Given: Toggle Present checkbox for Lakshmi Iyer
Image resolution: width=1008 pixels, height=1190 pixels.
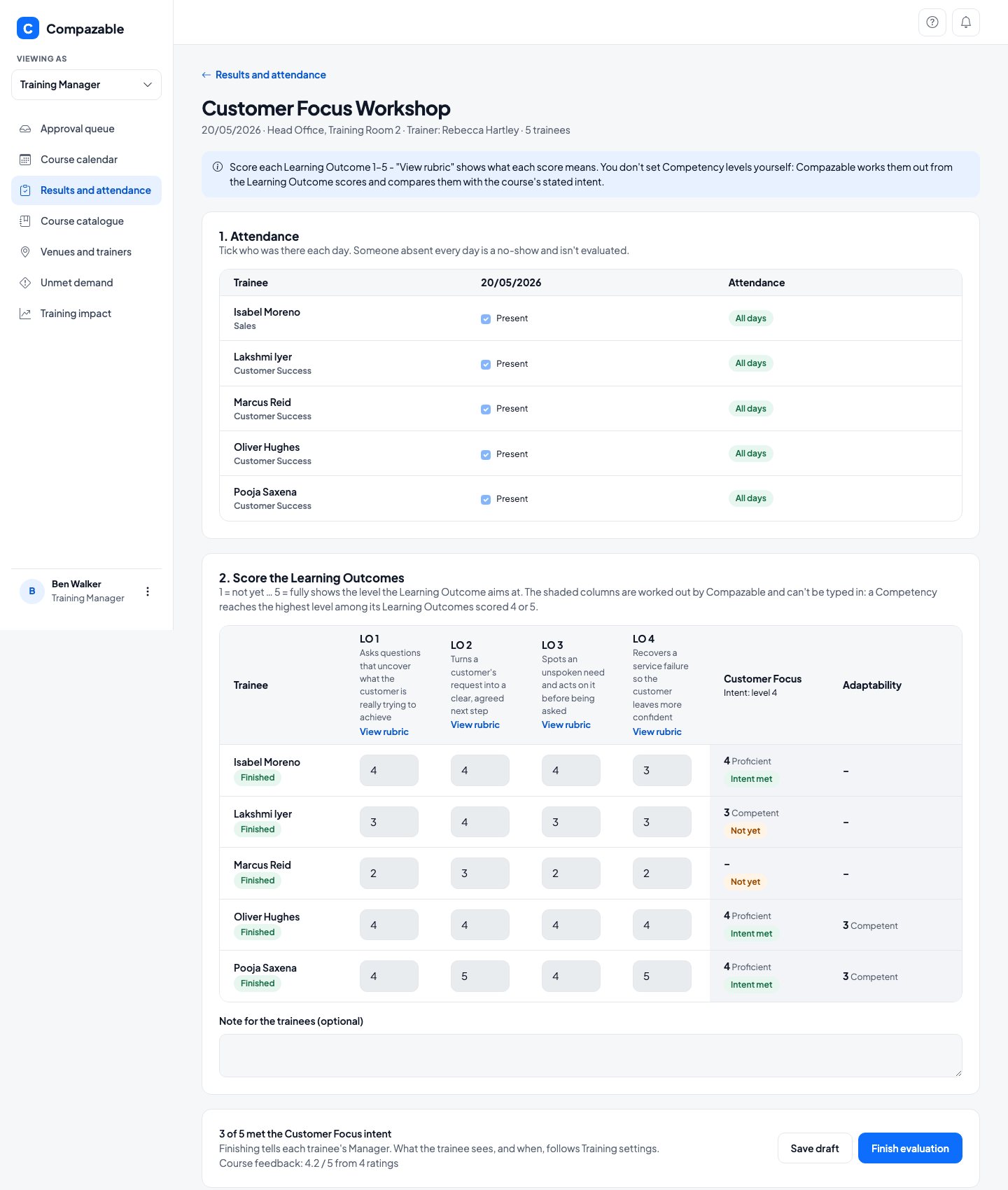Looking at the screenshot, I should tap(486, 365).
